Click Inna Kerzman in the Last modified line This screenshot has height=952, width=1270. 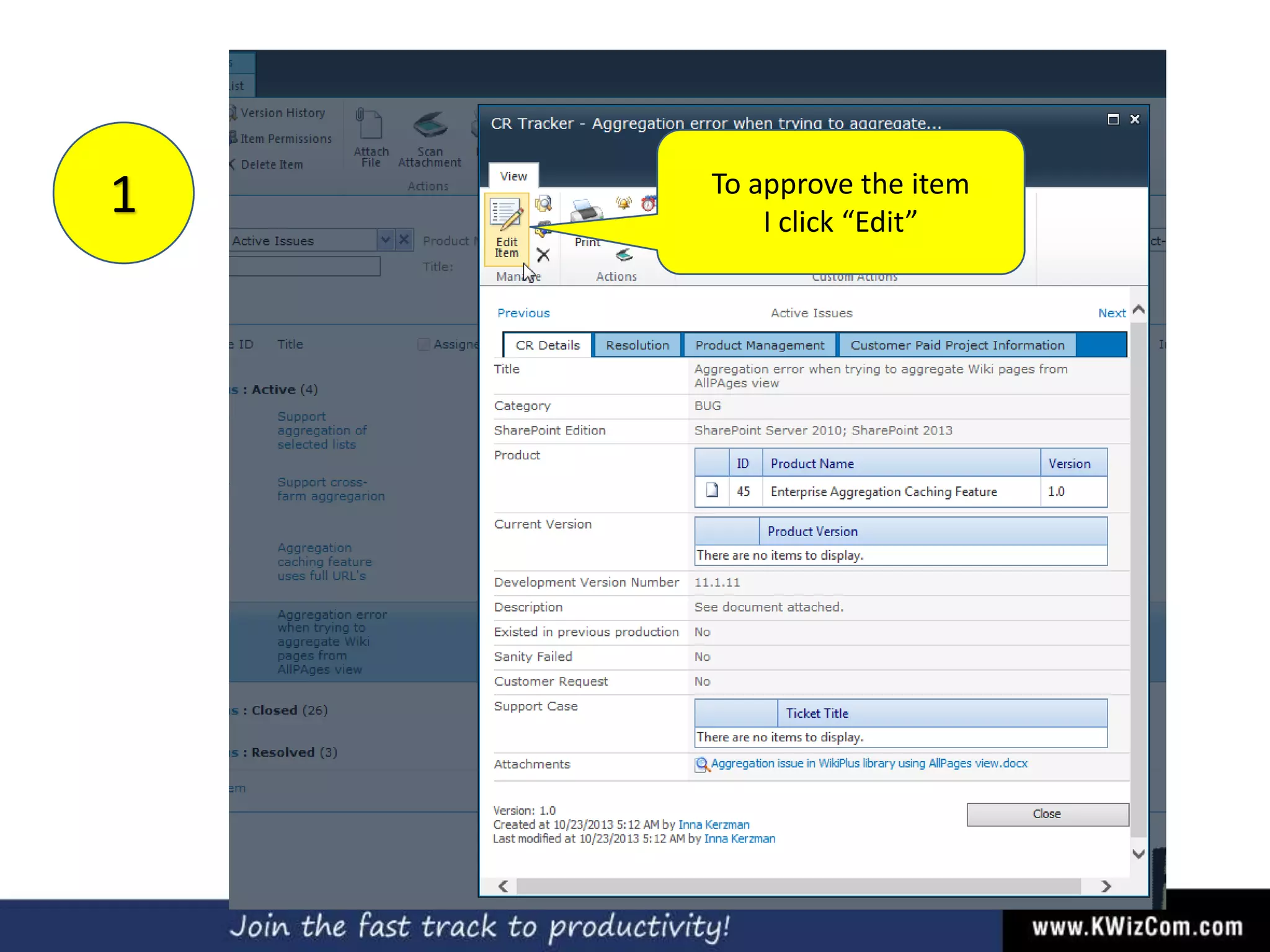tap(740, 839)
